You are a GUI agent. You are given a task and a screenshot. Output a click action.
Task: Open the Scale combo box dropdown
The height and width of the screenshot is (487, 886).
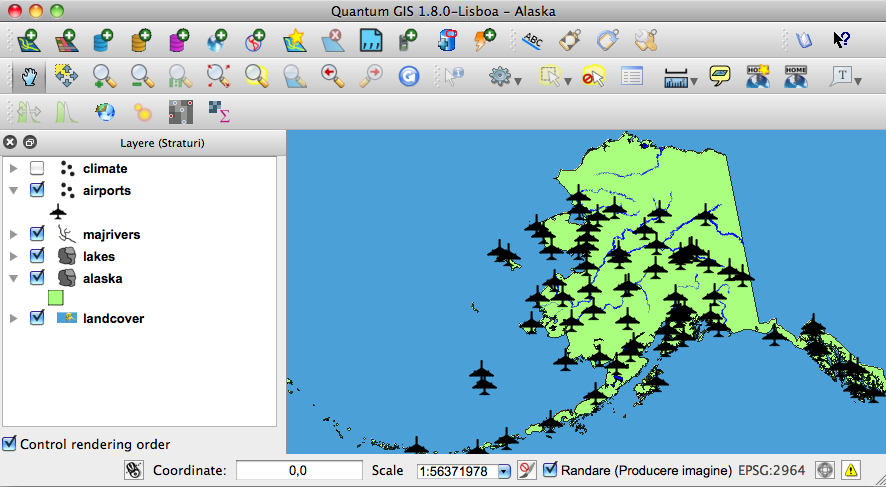coord(504,471)
